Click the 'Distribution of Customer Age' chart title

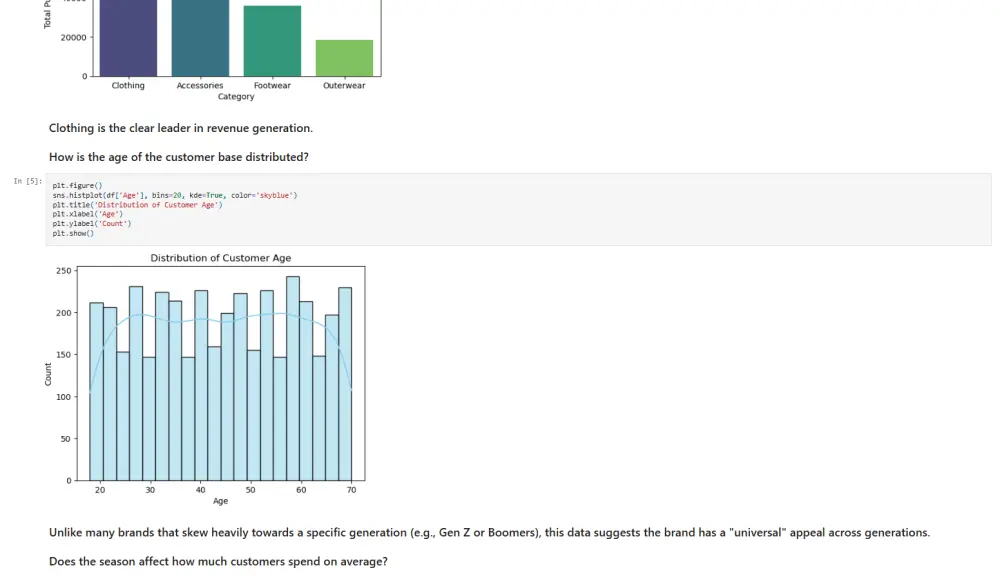(x=221, y=258)
